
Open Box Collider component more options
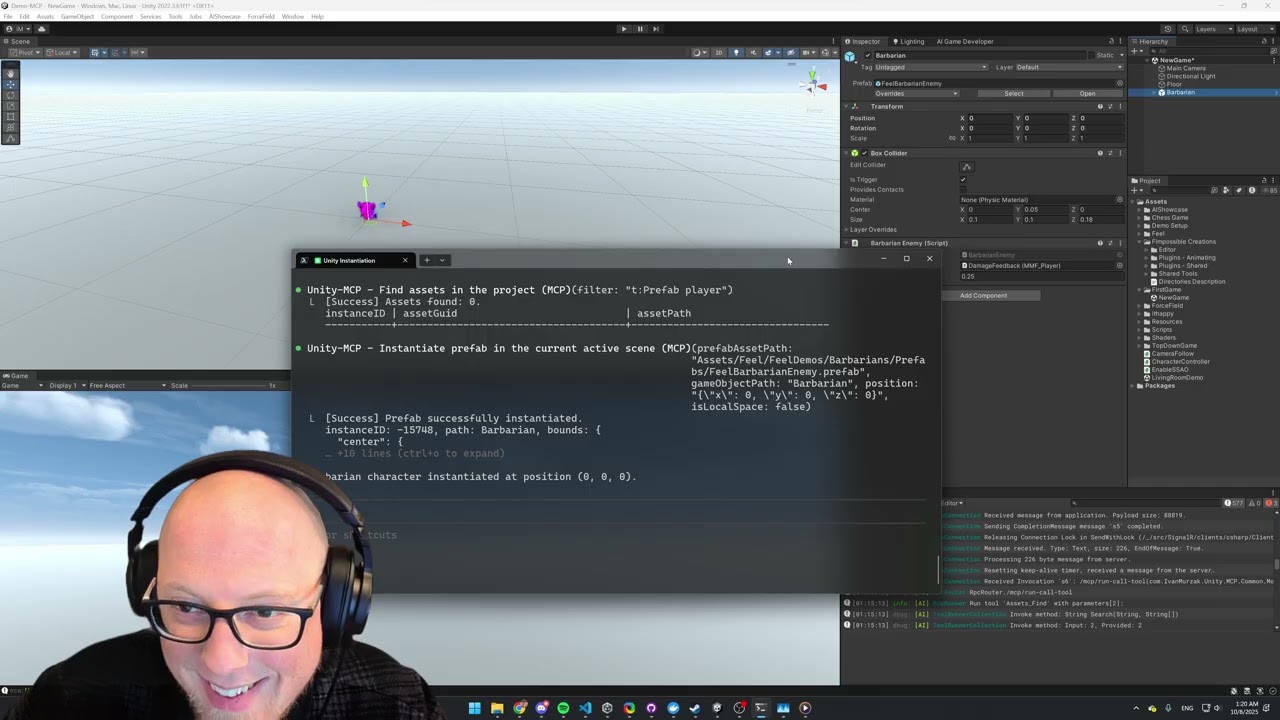[1120, 153]
